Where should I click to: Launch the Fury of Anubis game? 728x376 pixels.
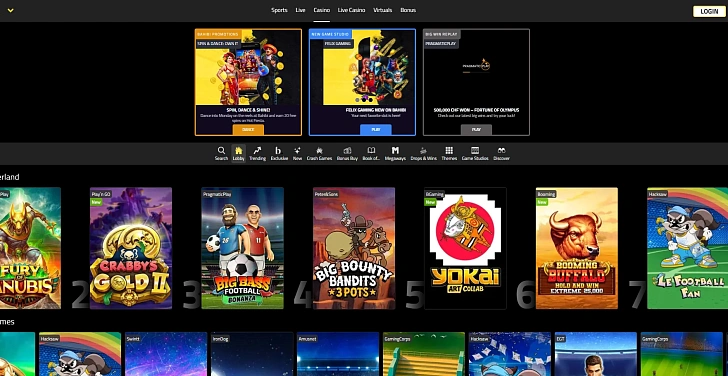(30, 248)
